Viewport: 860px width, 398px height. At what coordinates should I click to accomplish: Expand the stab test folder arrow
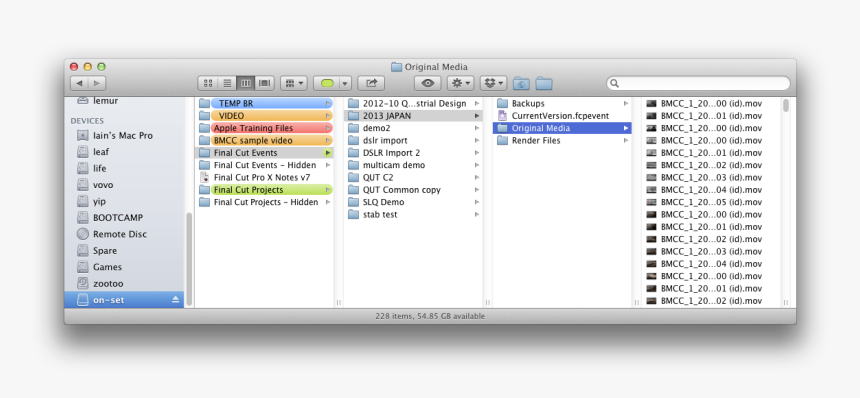(x=477, y=214)
